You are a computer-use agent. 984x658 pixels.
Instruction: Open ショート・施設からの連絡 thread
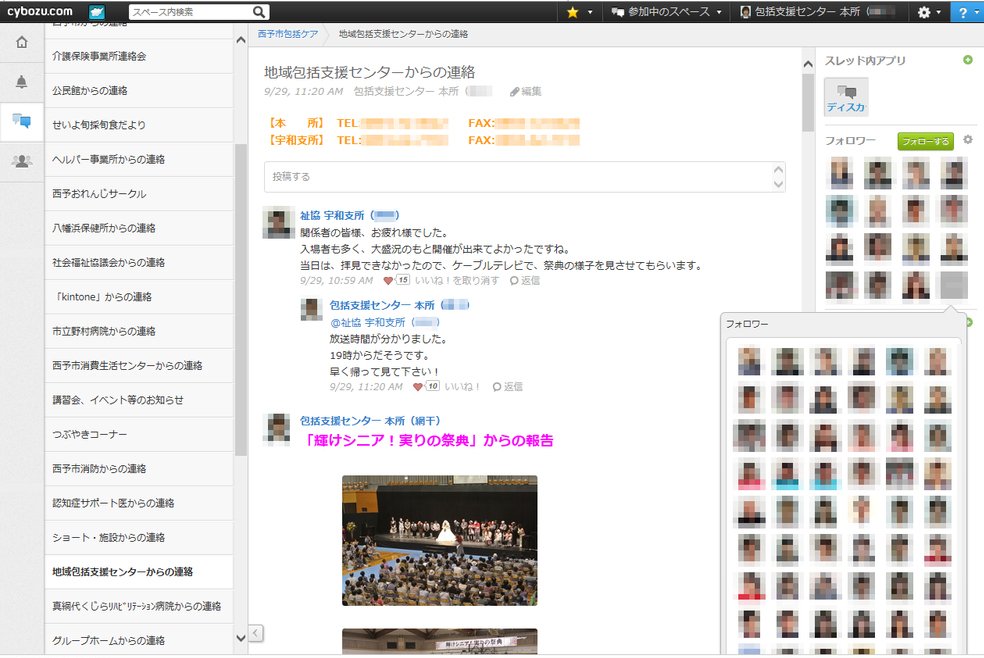point(139,538)
